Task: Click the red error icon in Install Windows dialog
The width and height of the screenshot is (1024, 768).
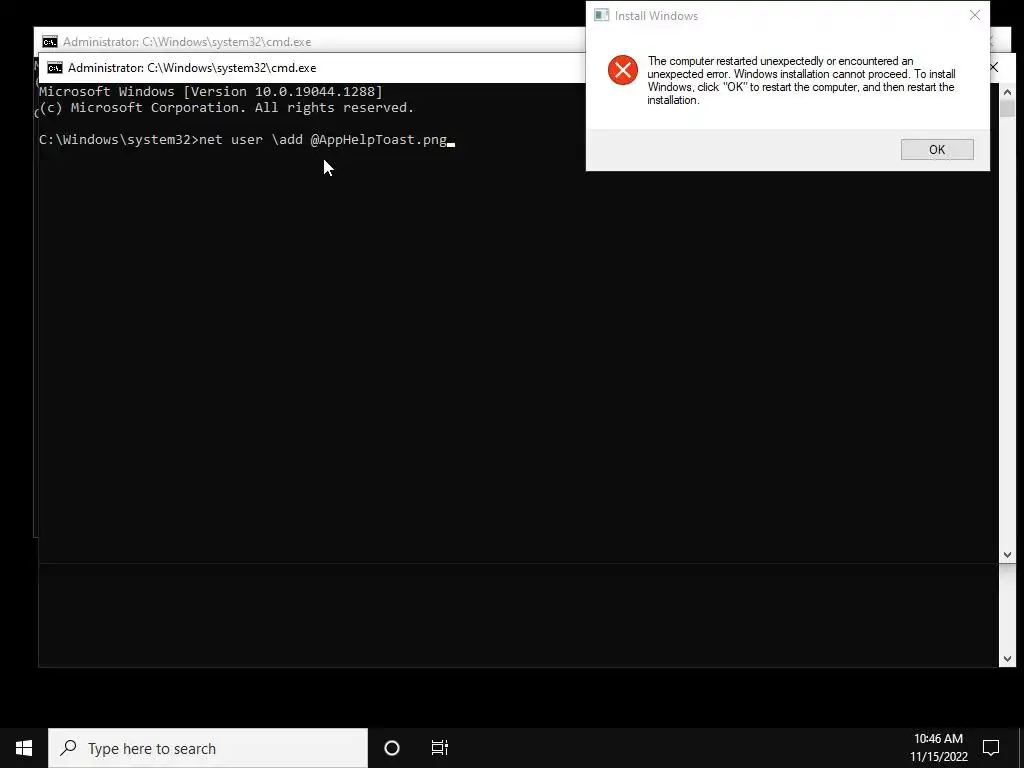Action: (x=622, y=70)
